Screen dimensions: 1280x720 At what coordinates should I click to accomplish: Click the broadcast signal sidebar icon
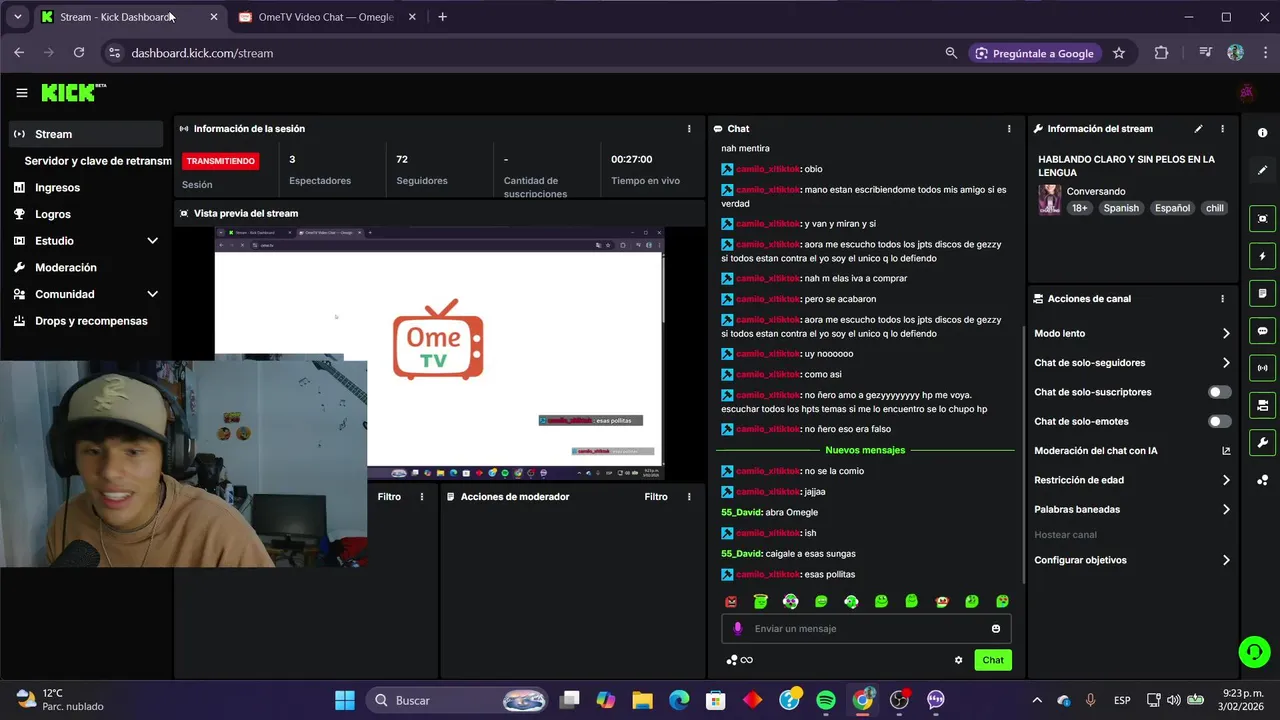coord(1263,368)
